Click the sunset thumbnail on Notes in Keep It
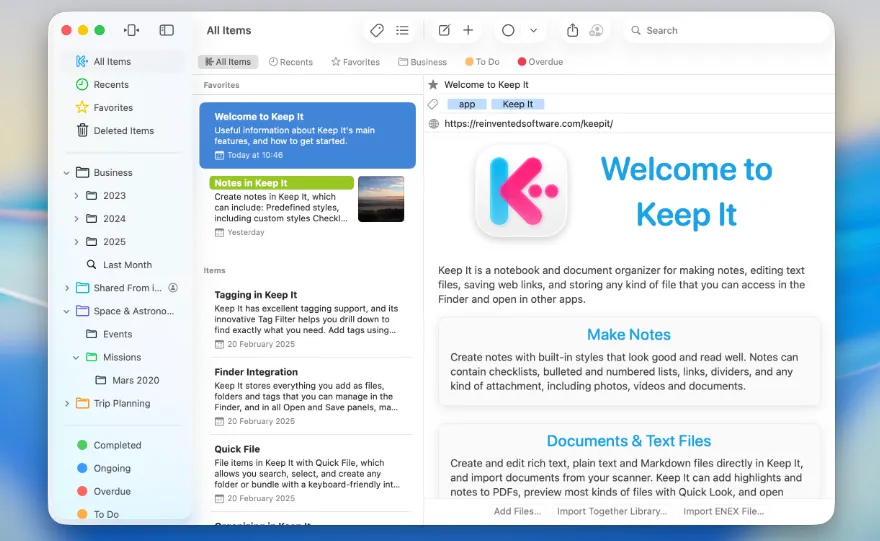Viewport: 880px width, 541px height. (381, 199)
